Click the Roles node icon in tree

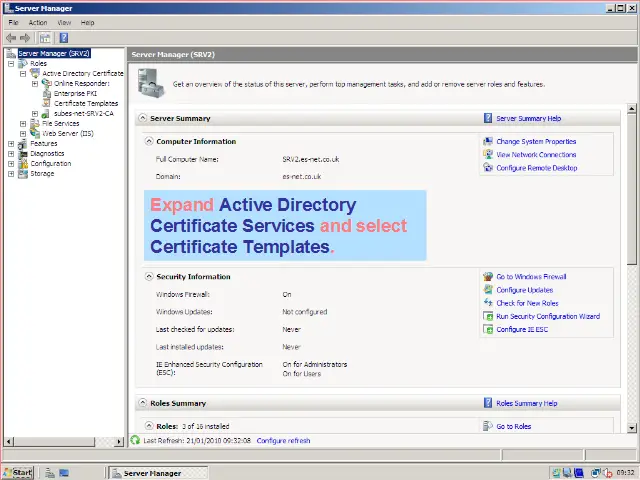(23, 63)
